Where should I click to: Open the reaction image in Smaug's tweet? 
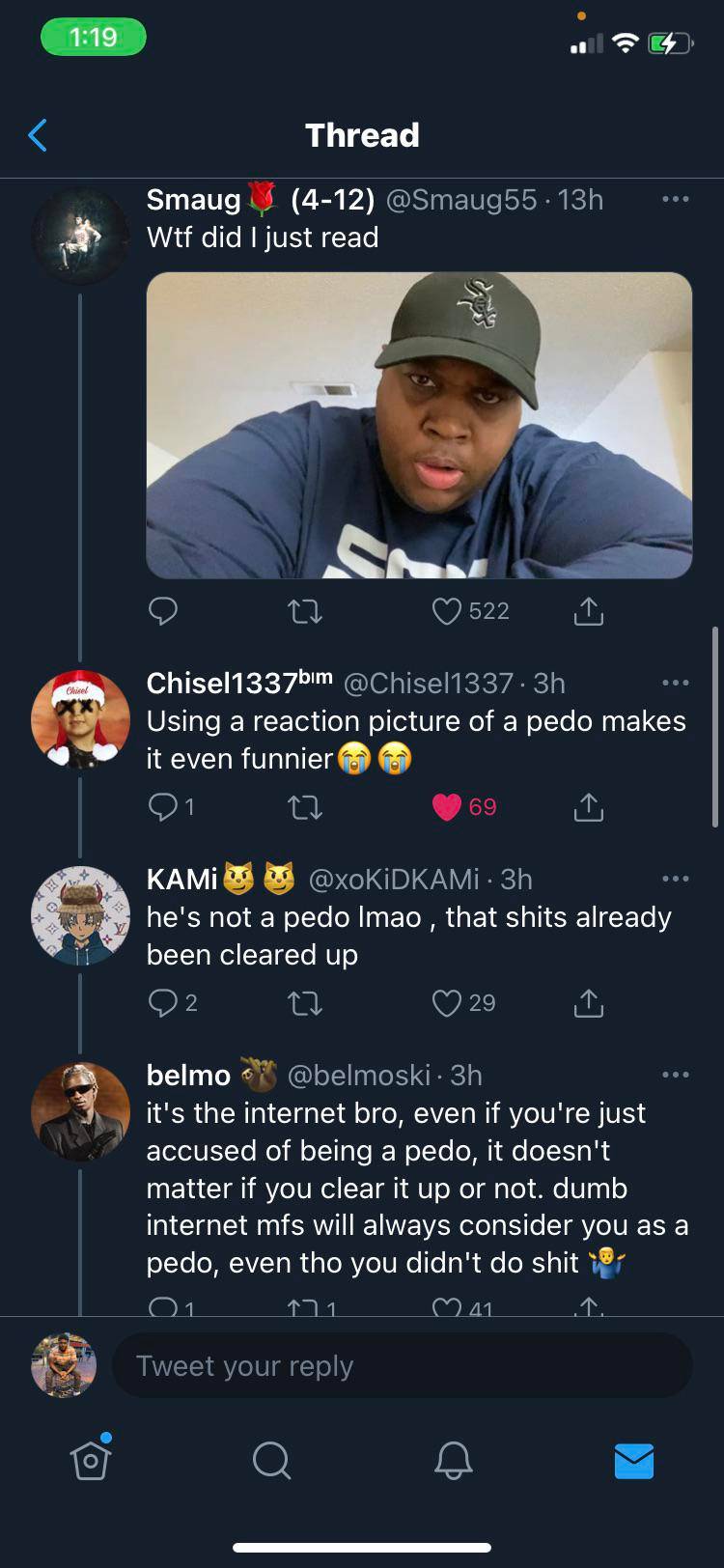419,425
